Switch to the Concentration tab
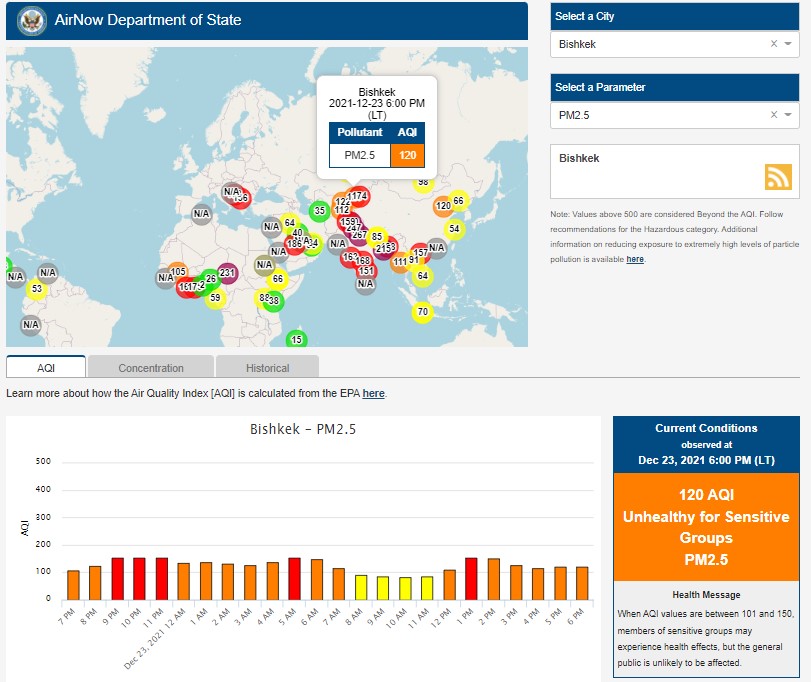This screenshot has width=811, height=682. click(x=151, y=368)
